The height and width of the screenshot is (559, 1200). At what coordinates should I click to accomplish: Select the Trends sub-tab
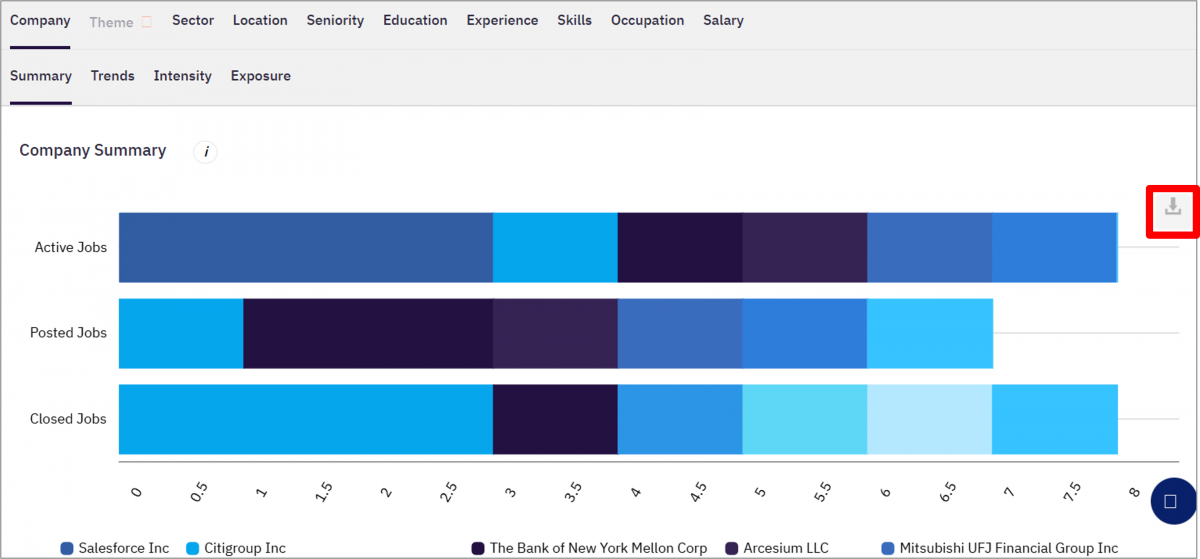tap(112, 76)
